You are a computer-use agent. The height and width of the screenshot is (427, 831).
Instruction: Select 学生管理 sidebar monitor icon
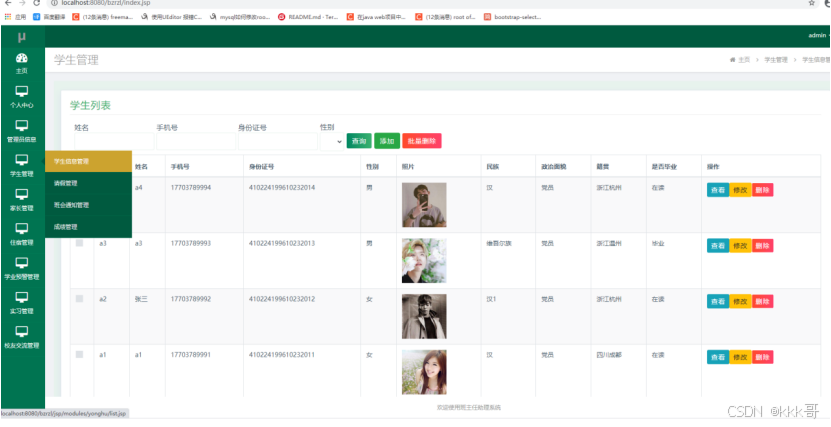tap(22, 159)
